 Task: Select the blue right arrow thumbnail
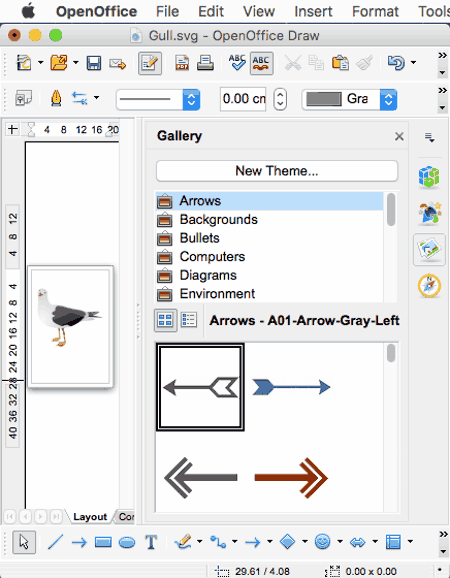(291, 387)
